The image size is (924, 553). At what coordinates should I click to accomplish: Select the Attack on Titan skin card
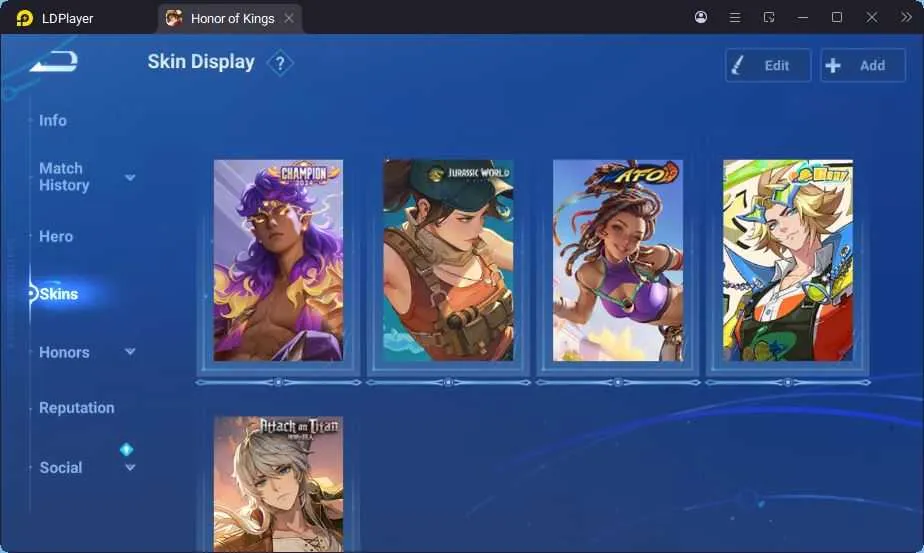[278, 485]
